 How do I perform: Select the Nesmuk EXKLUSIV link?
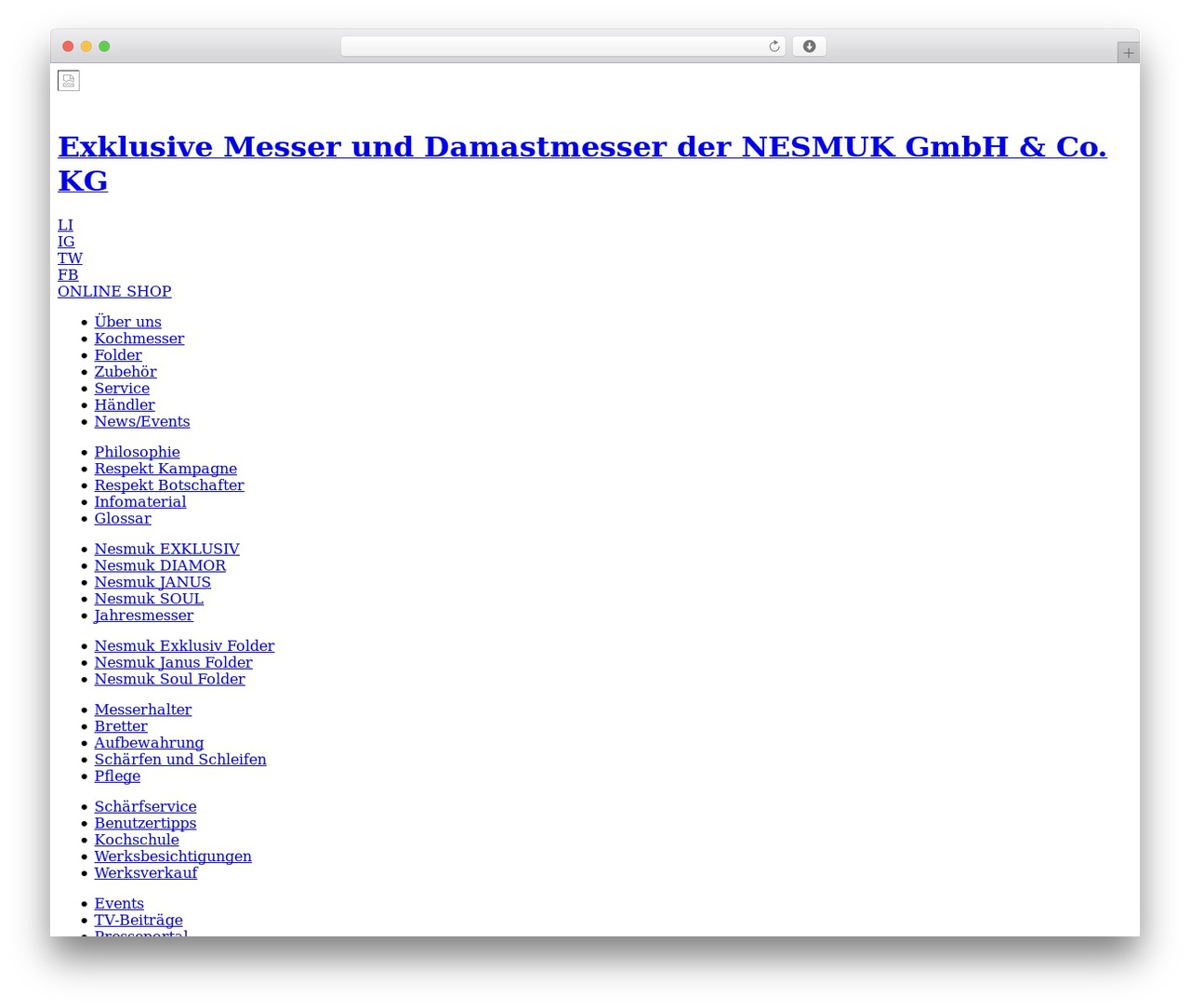point(166,550)
